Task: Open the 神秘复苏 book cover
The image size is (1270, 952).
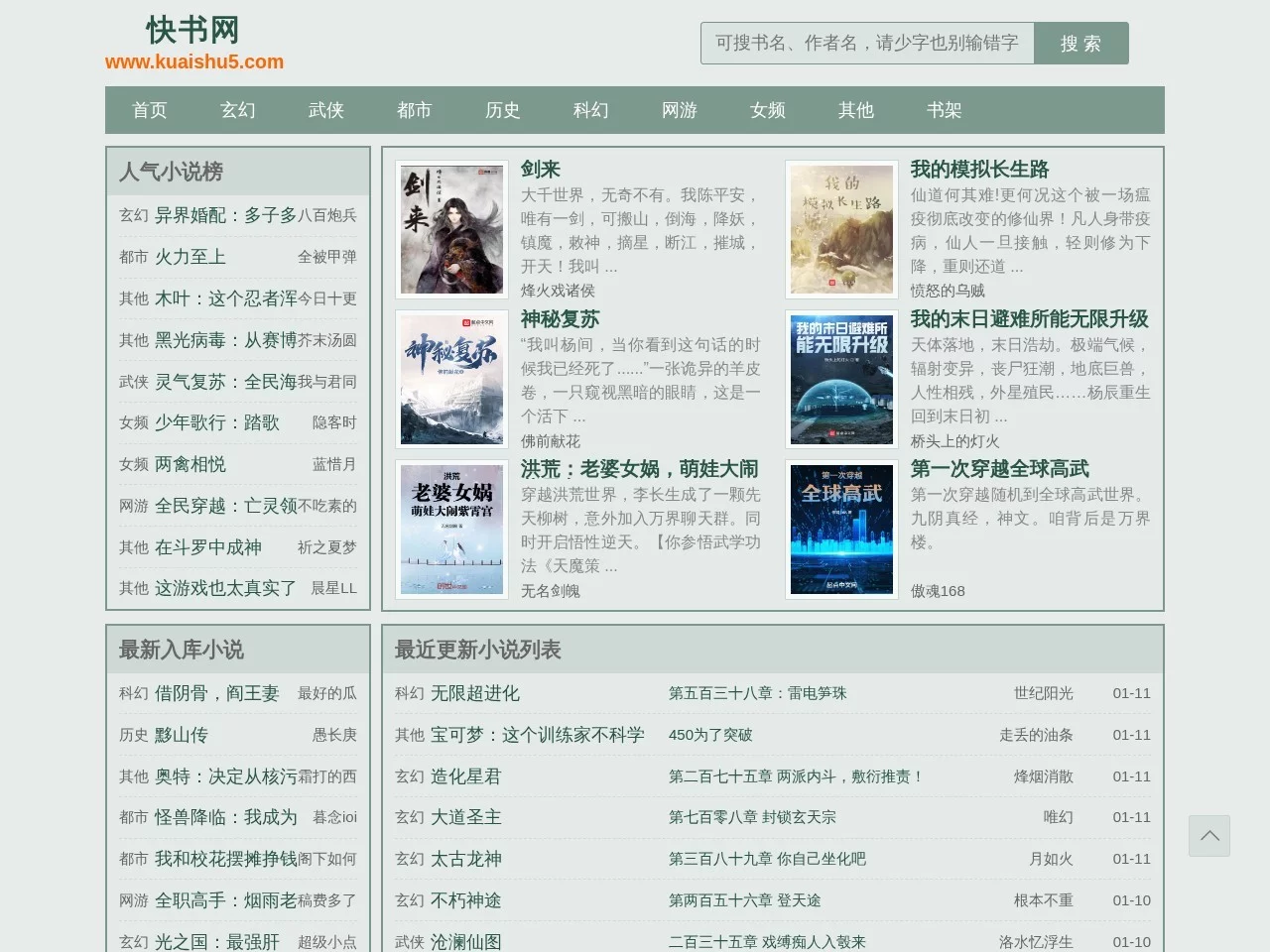Action: point(450,379)
